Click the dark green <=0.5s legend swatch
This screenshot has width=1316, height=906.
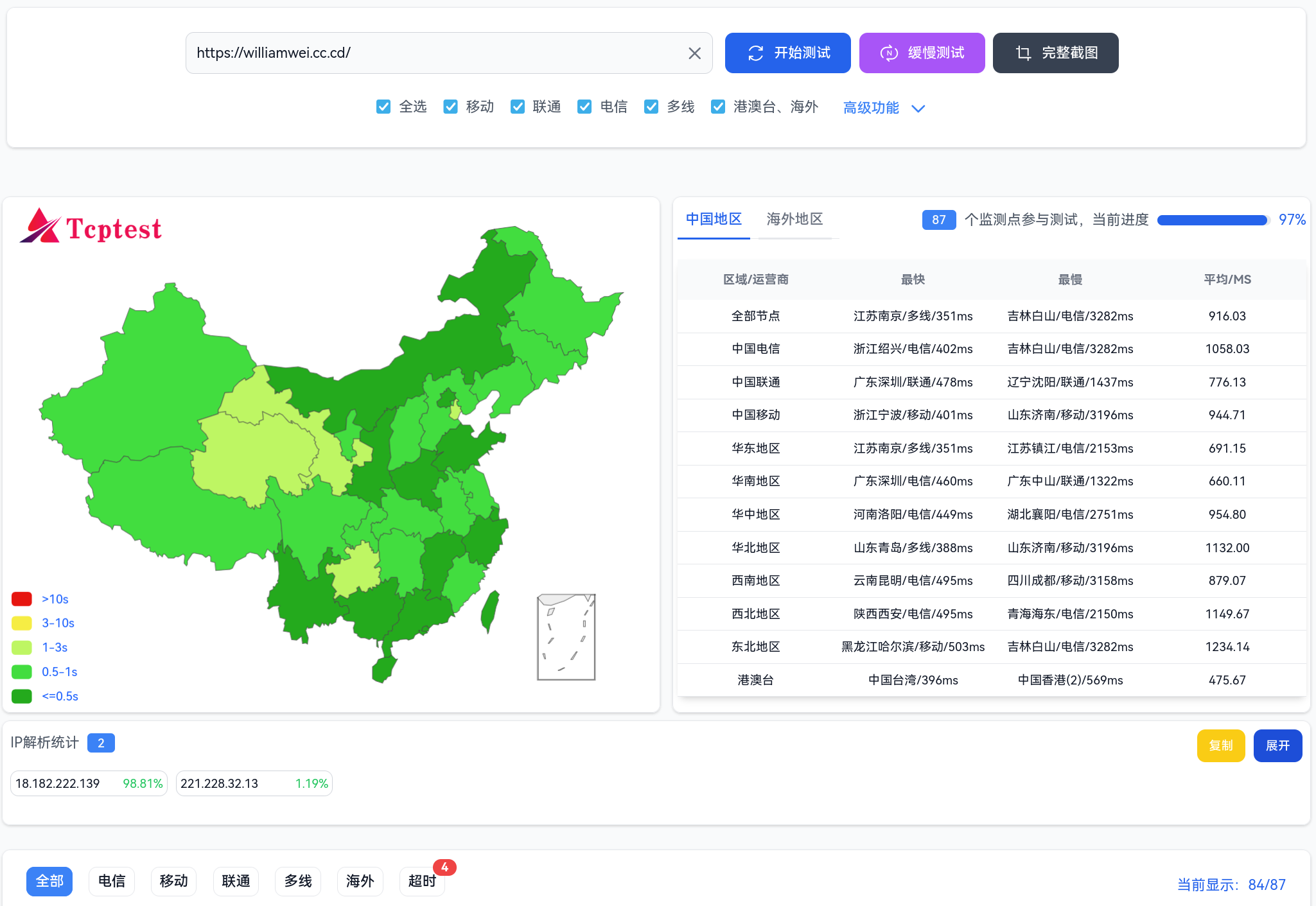21,696
